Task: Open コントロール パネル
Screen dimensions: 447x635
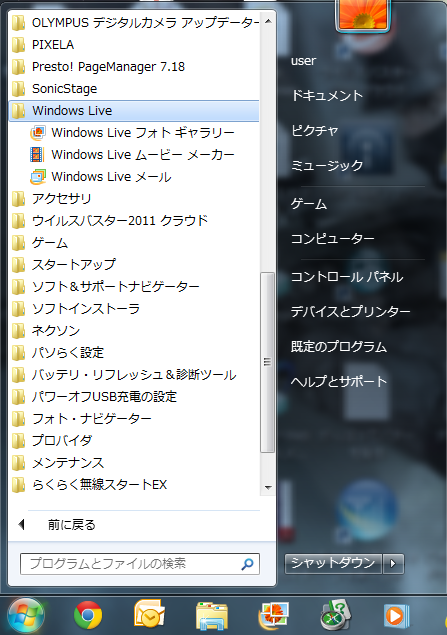Action: click(347, 277)
